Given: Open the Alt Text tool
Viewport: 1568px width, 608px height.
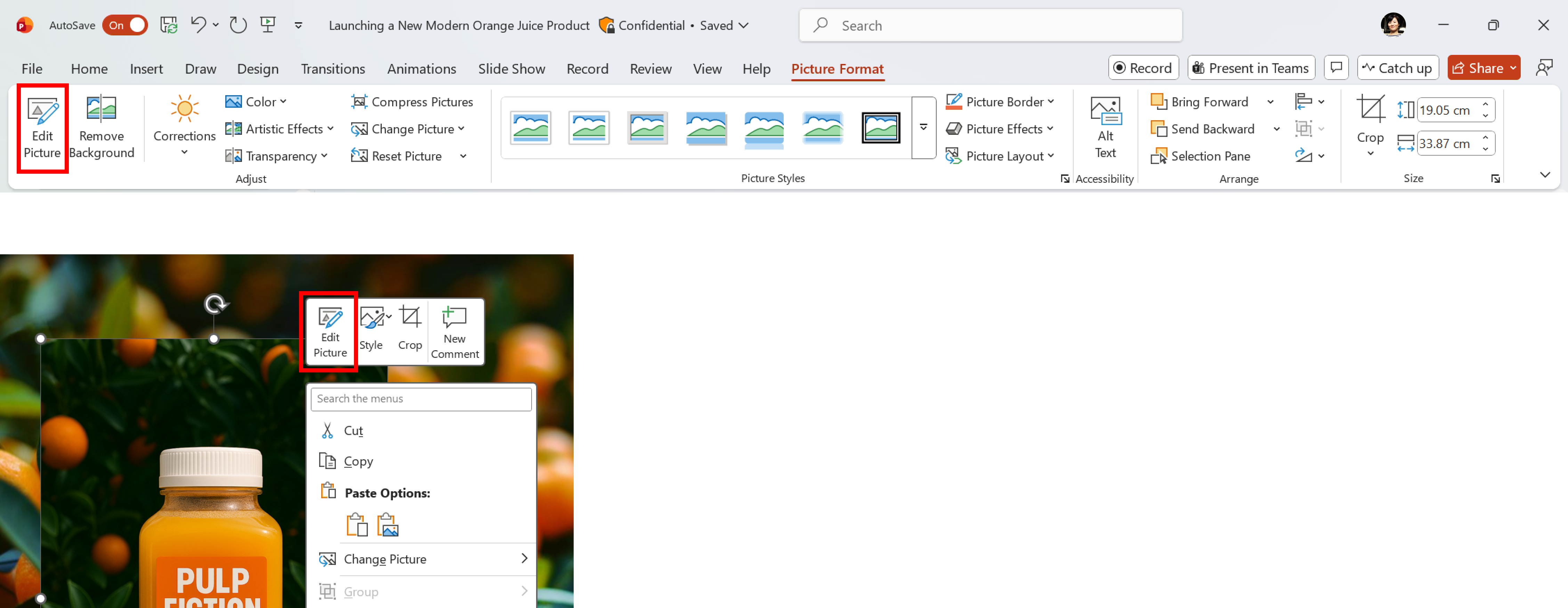Looking at the screenshot, I should point(1105,128).
